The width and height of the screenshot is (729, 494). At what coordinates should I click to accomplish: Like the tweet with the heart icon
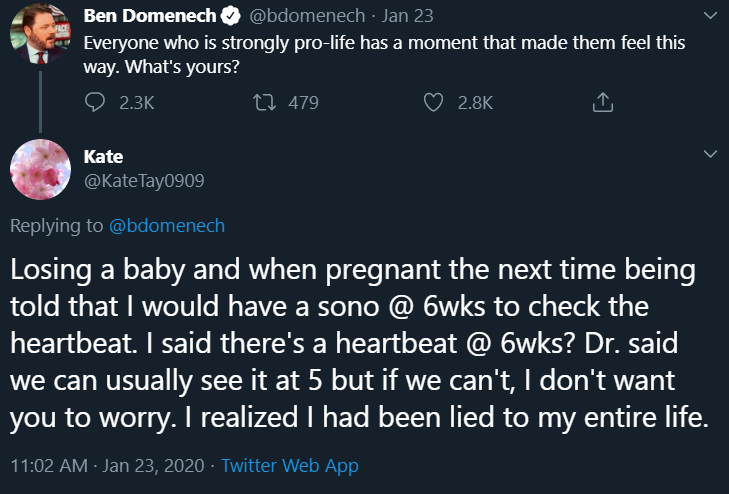point(433,102)
